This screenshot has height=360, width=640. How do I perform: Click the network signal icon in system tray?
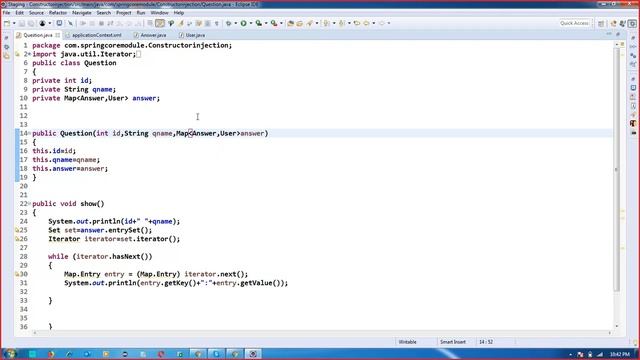pyautogui.click(x=600, y=354)
